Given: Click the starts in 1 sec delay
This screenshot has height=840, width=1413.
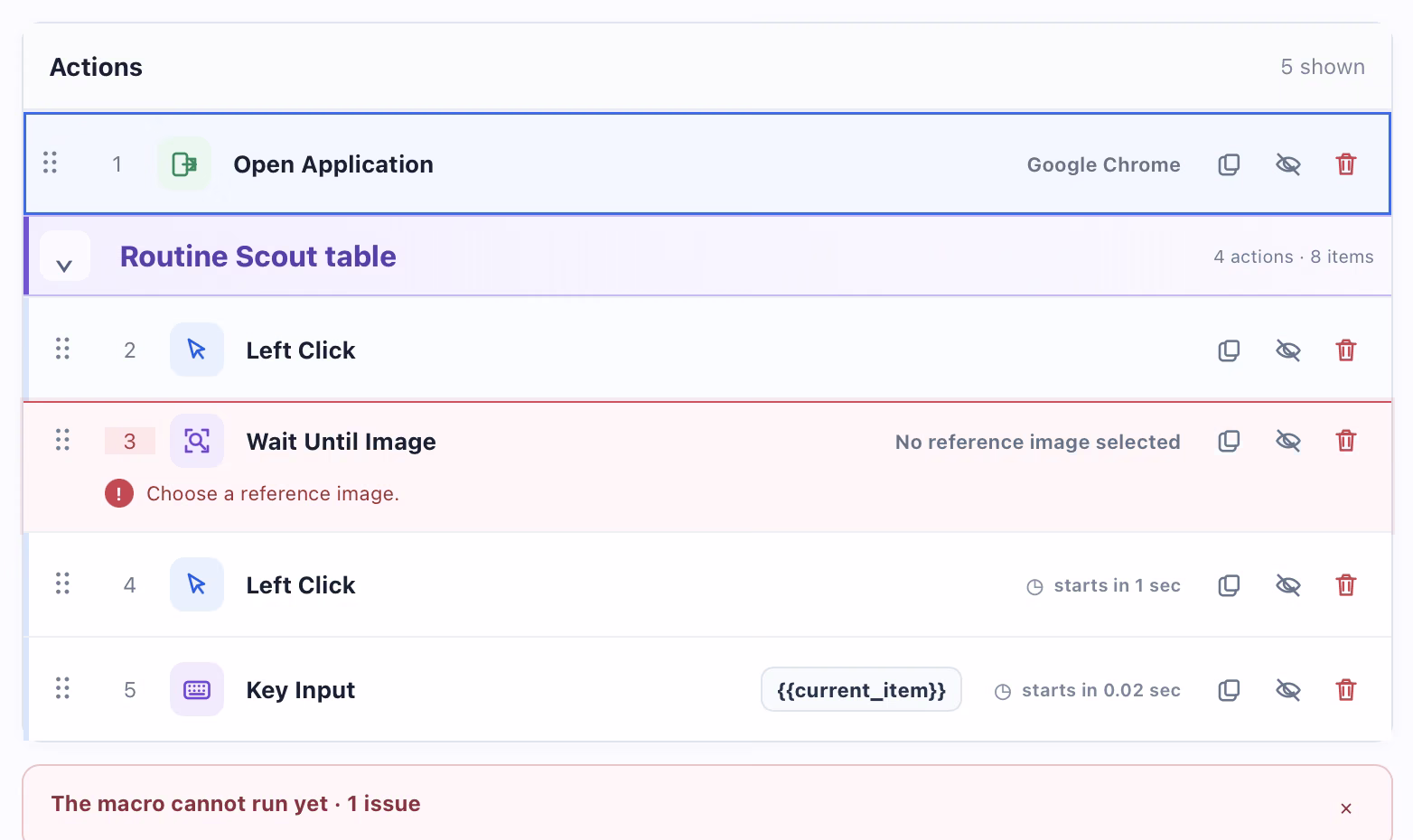Looking at the screenshot, I should point(1117,585).
